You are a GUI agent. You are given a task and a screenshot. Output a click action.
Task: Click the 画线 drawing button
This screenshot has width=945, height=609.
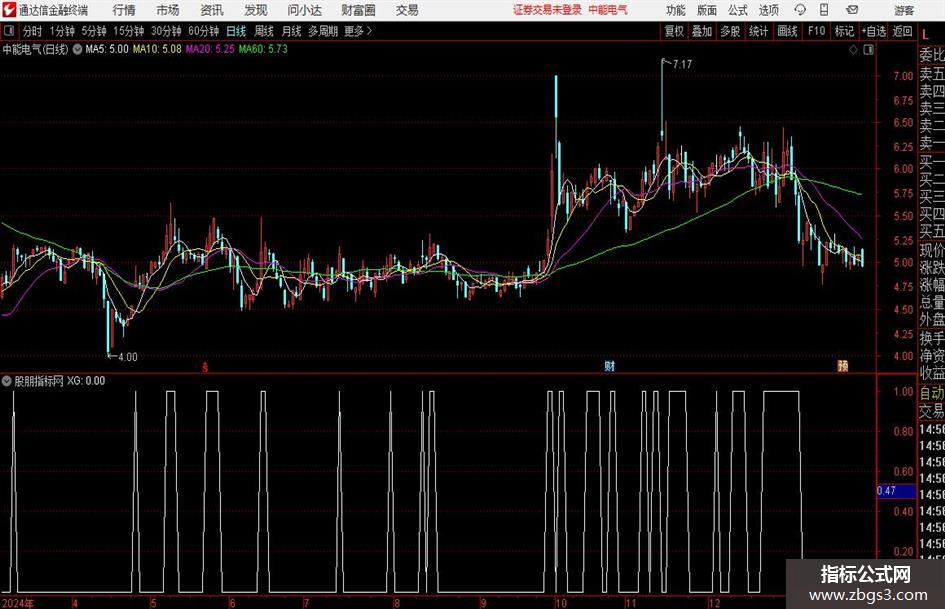[x=788, y=31]
